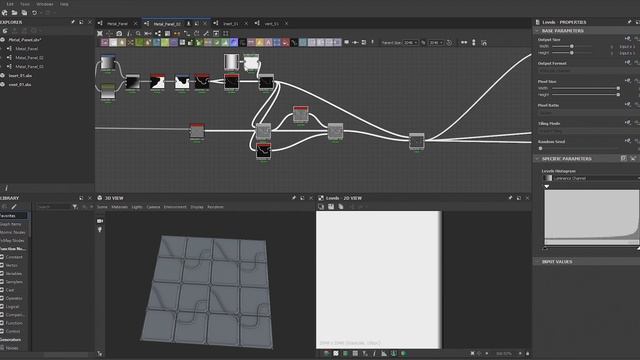Screen dimensions: 640x360
Task: Adjust the Output Size Width slider
Action: pos(571,47)
